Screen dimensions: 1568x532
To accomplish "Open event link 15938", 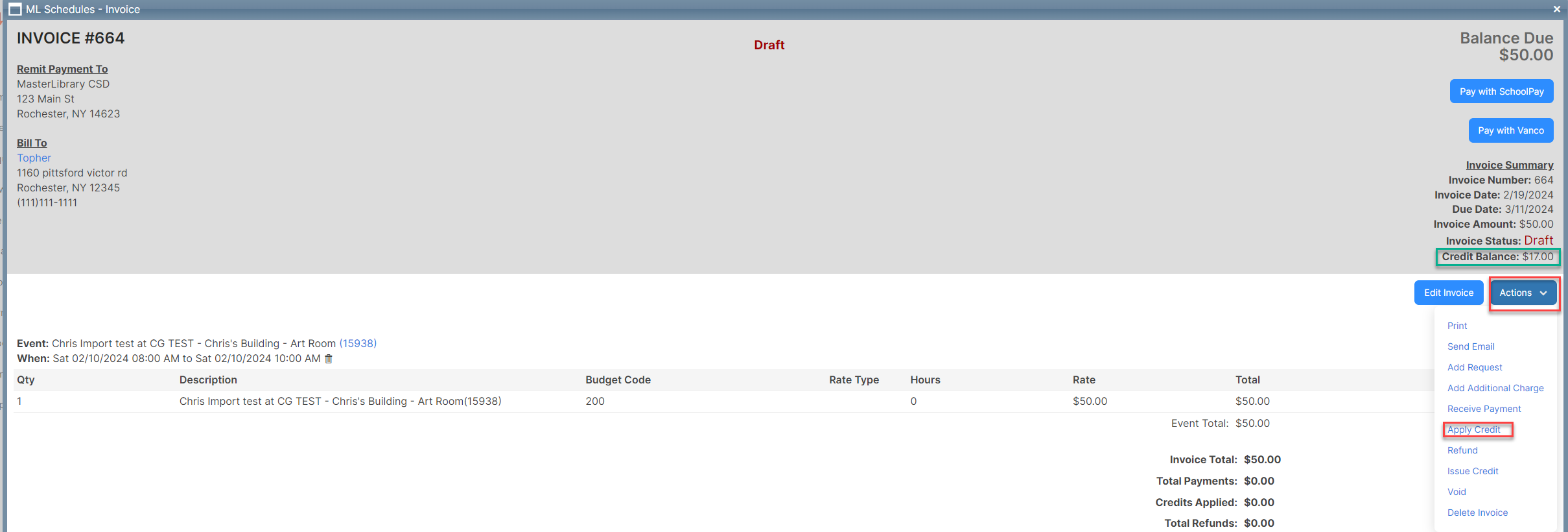I will [x=358, y=343].
